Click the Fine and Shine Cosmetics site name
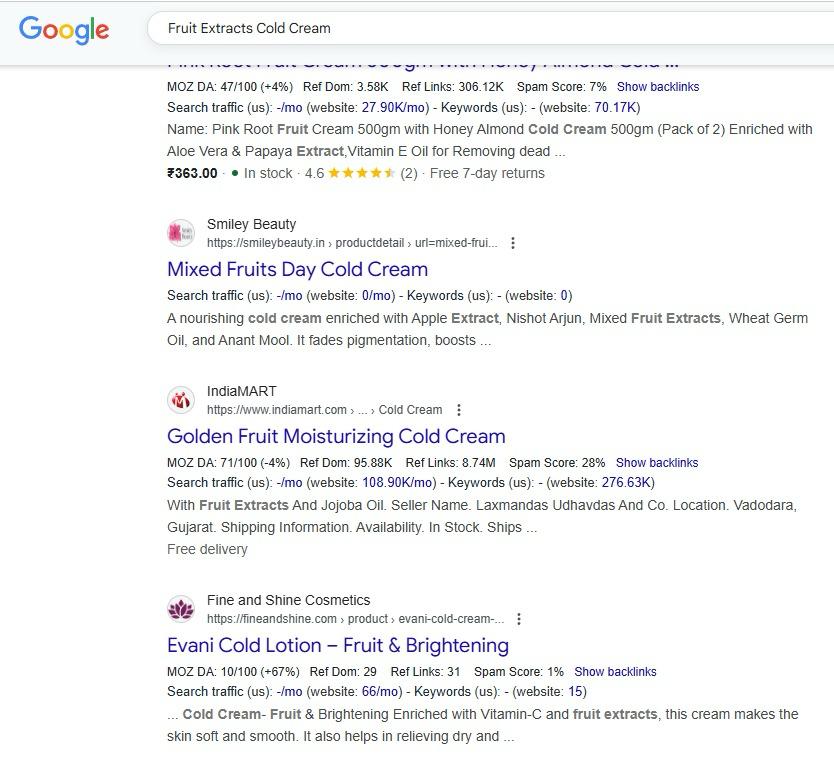This screenshot has width=834, height=766. [288, 601]
